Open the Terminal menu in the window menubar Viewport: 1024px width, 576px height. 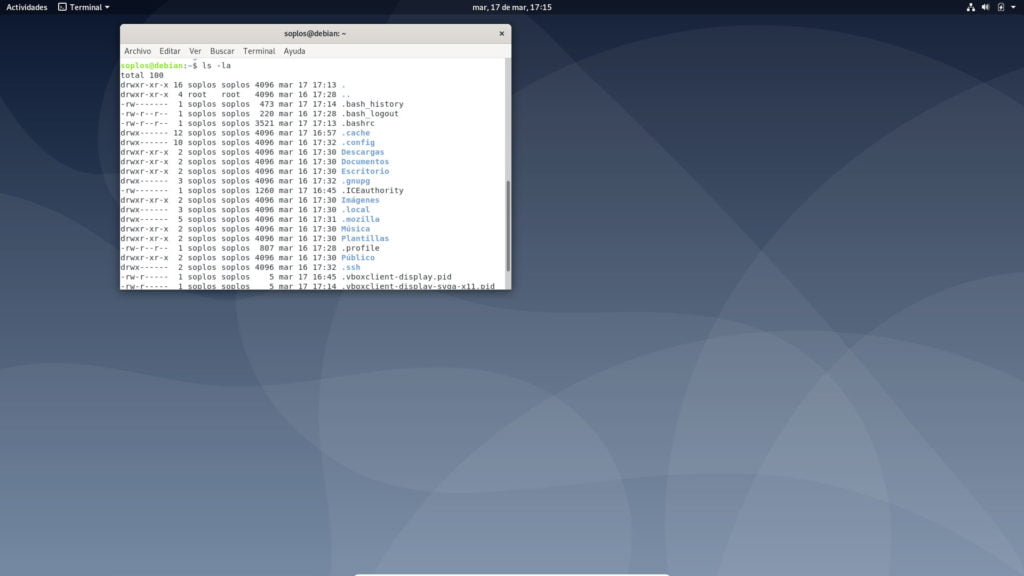[x=259, y=51]
